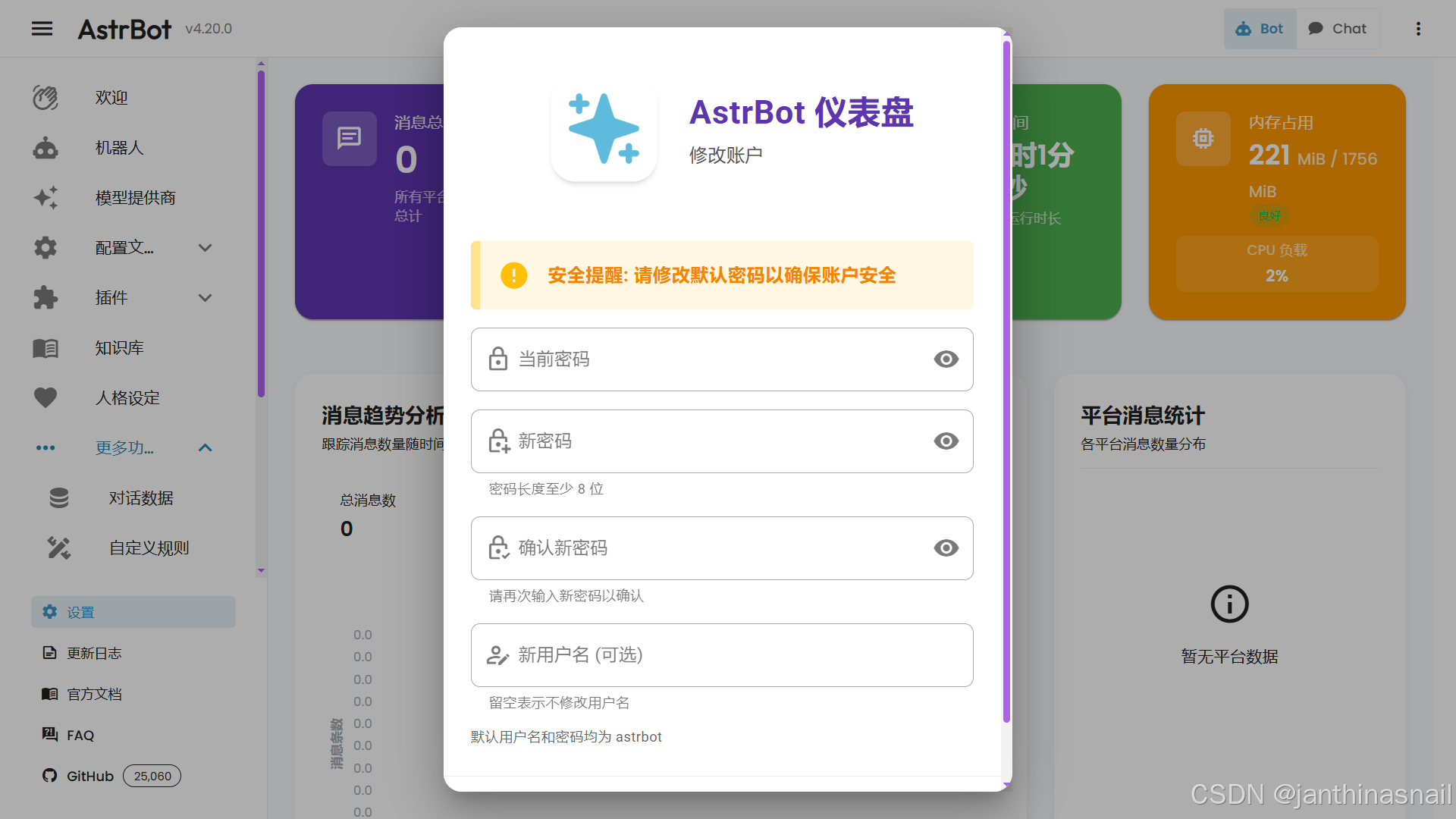Open 设置 settings button
The image size is (1456, 819).
pyautogui.click(x=133, y=612)
